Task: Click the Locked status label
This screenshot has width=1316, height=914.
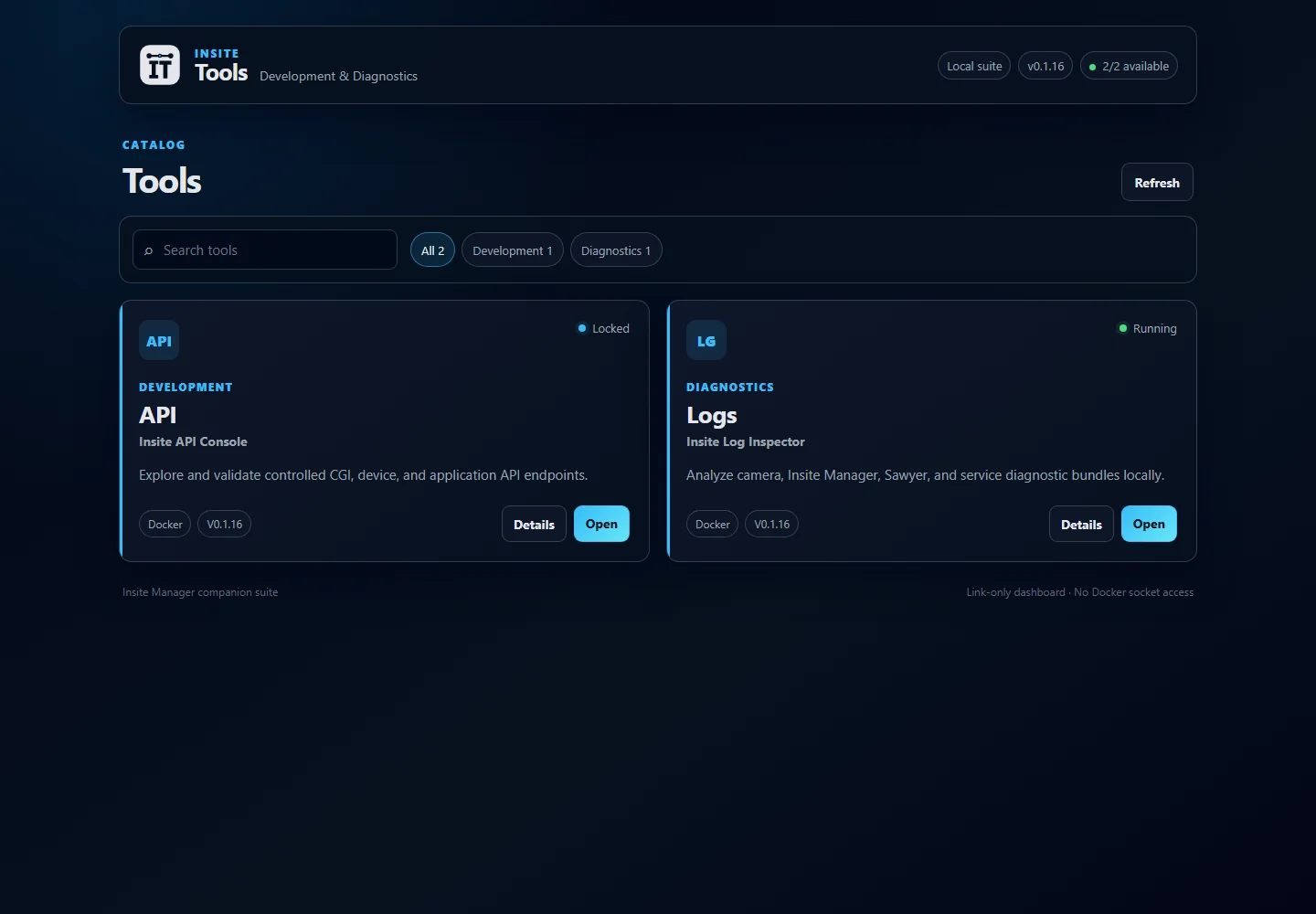Action: [x=610, y=328]
